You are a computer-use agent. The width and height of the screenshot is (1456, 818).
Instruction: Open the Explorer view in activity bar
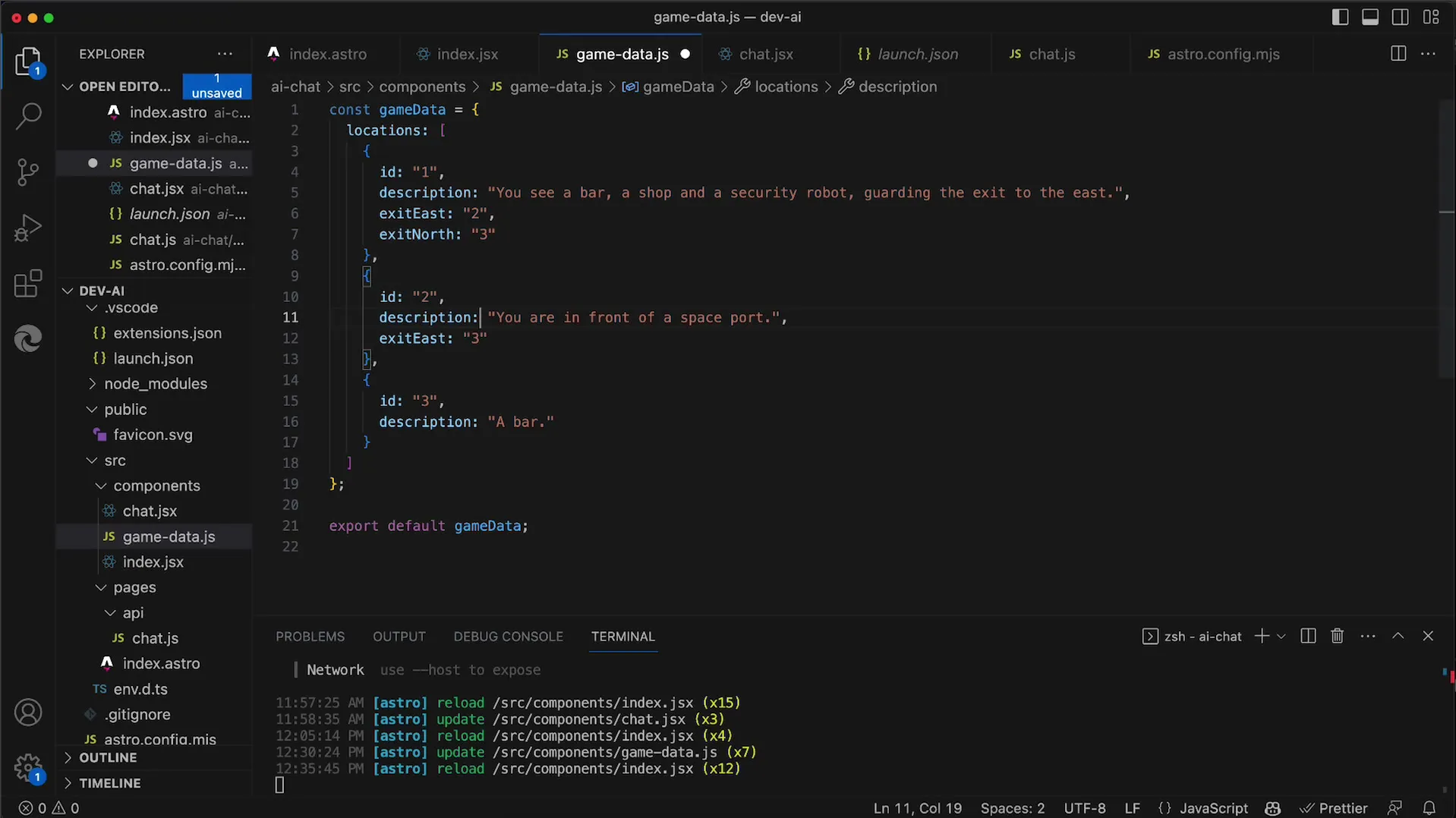pos(28,61)
